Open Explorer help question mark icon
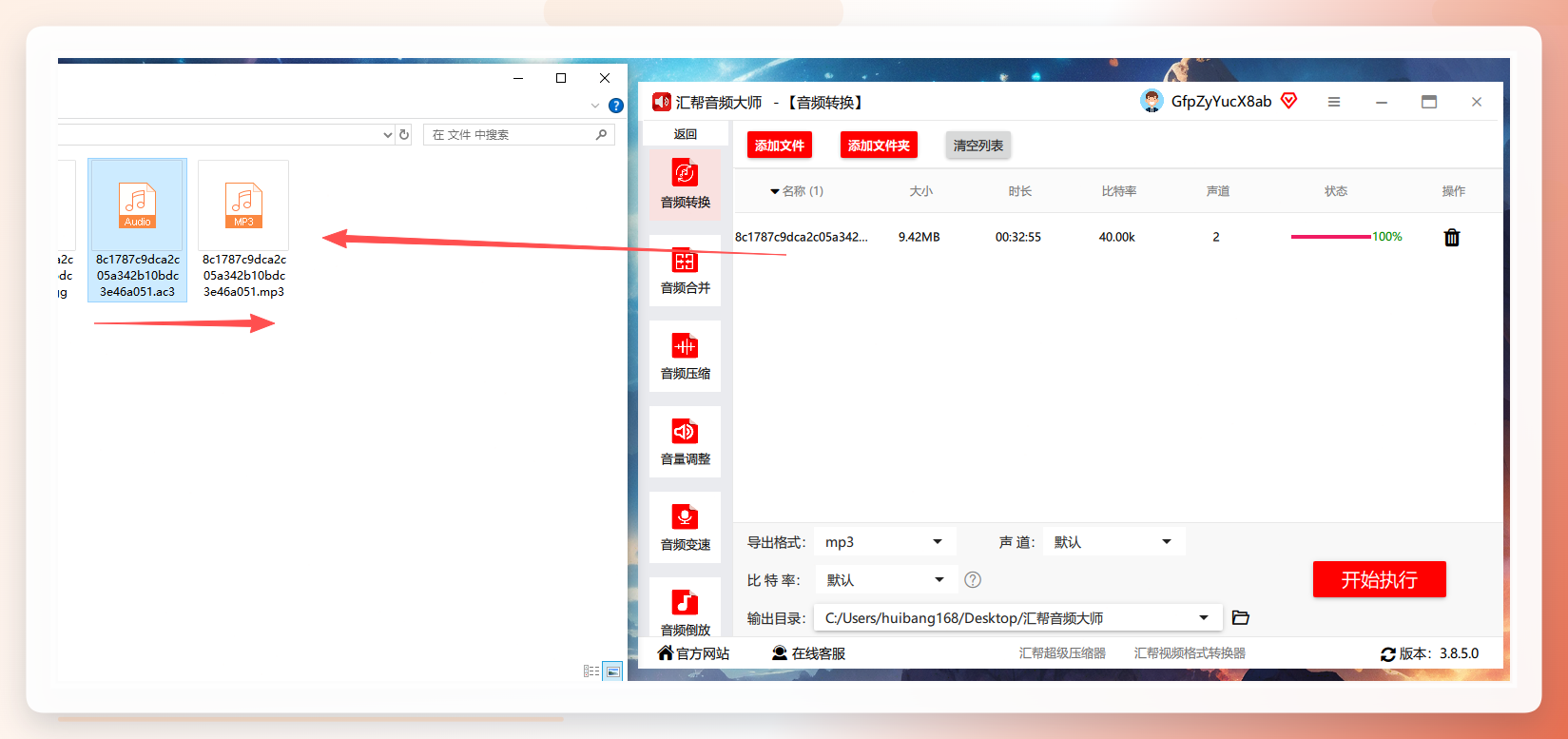The width and height of the screenshot is (1568, 739). point(616,106)
